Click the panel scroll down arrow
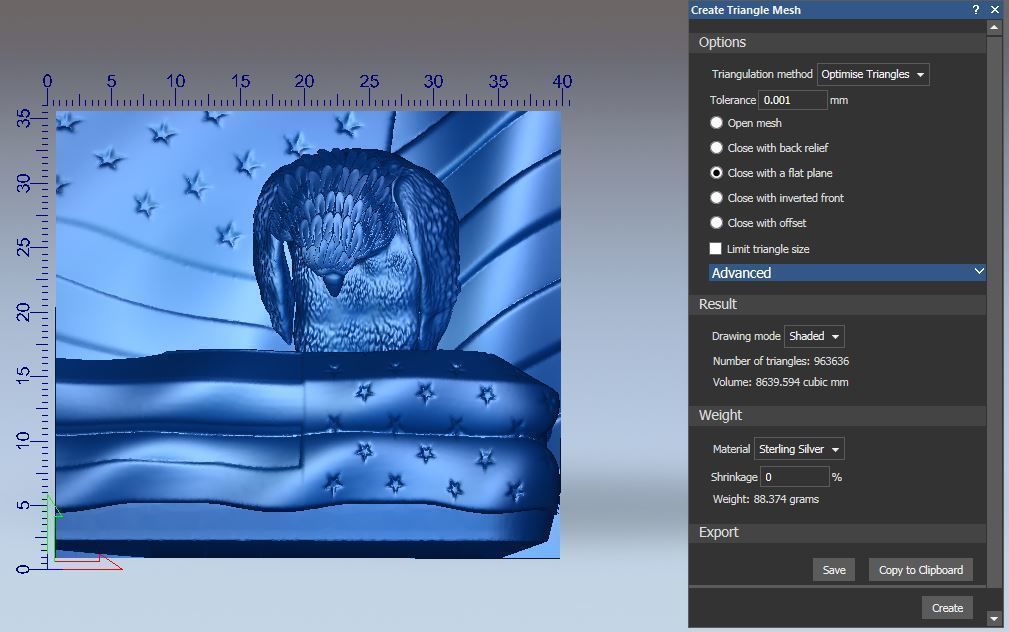1009x632 pixels. [994, 618]
